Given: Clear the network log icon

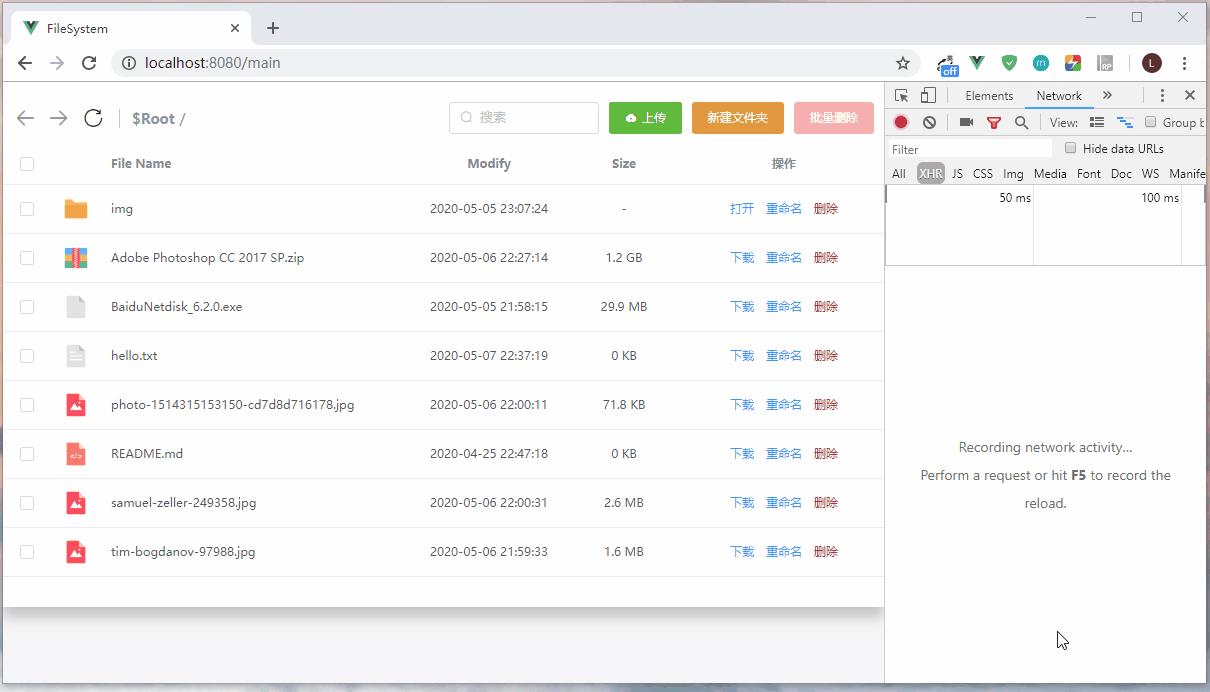Looking at the screenshot, I should point(929,122).
